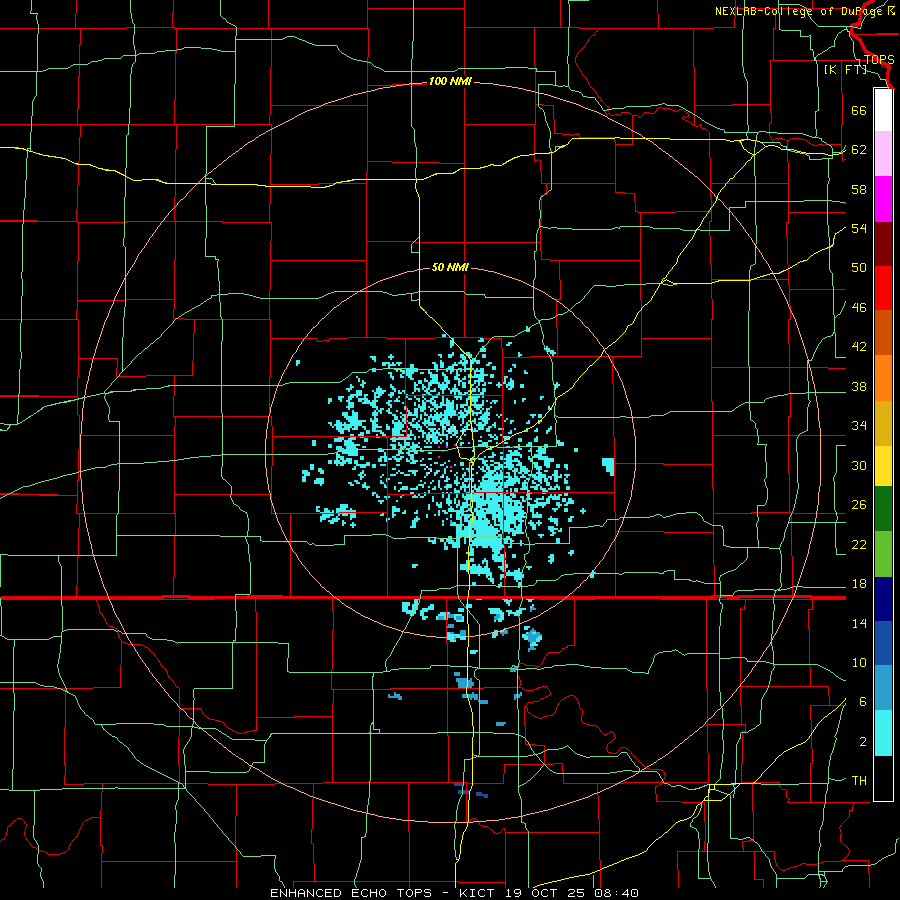
Task: Click the dark red legend swatch
Action: click(x=883, y=243)
